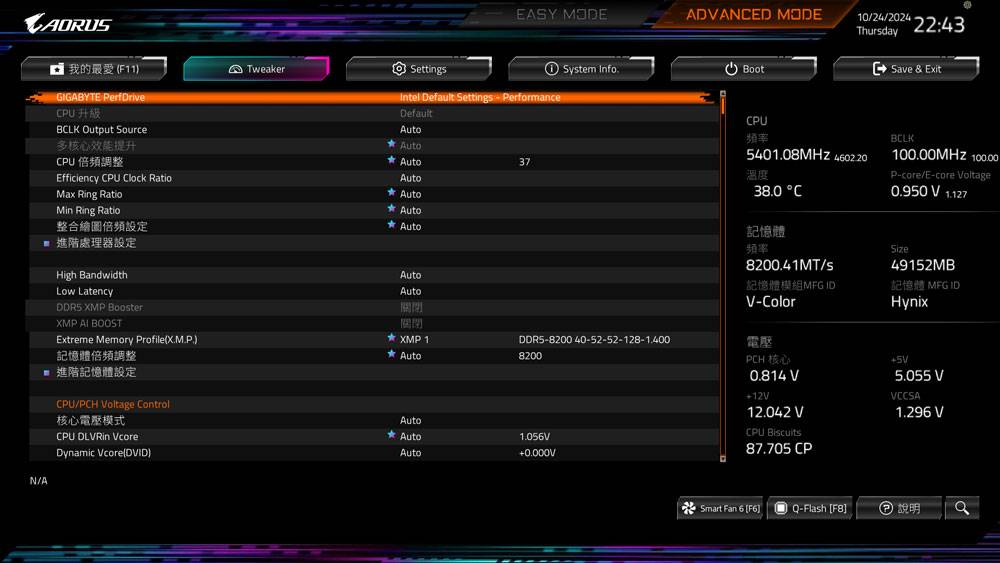Click the scrollbar bottom arrow
Image resolution: width=1000 pixels, height=563 pixels.
(723, 458)
